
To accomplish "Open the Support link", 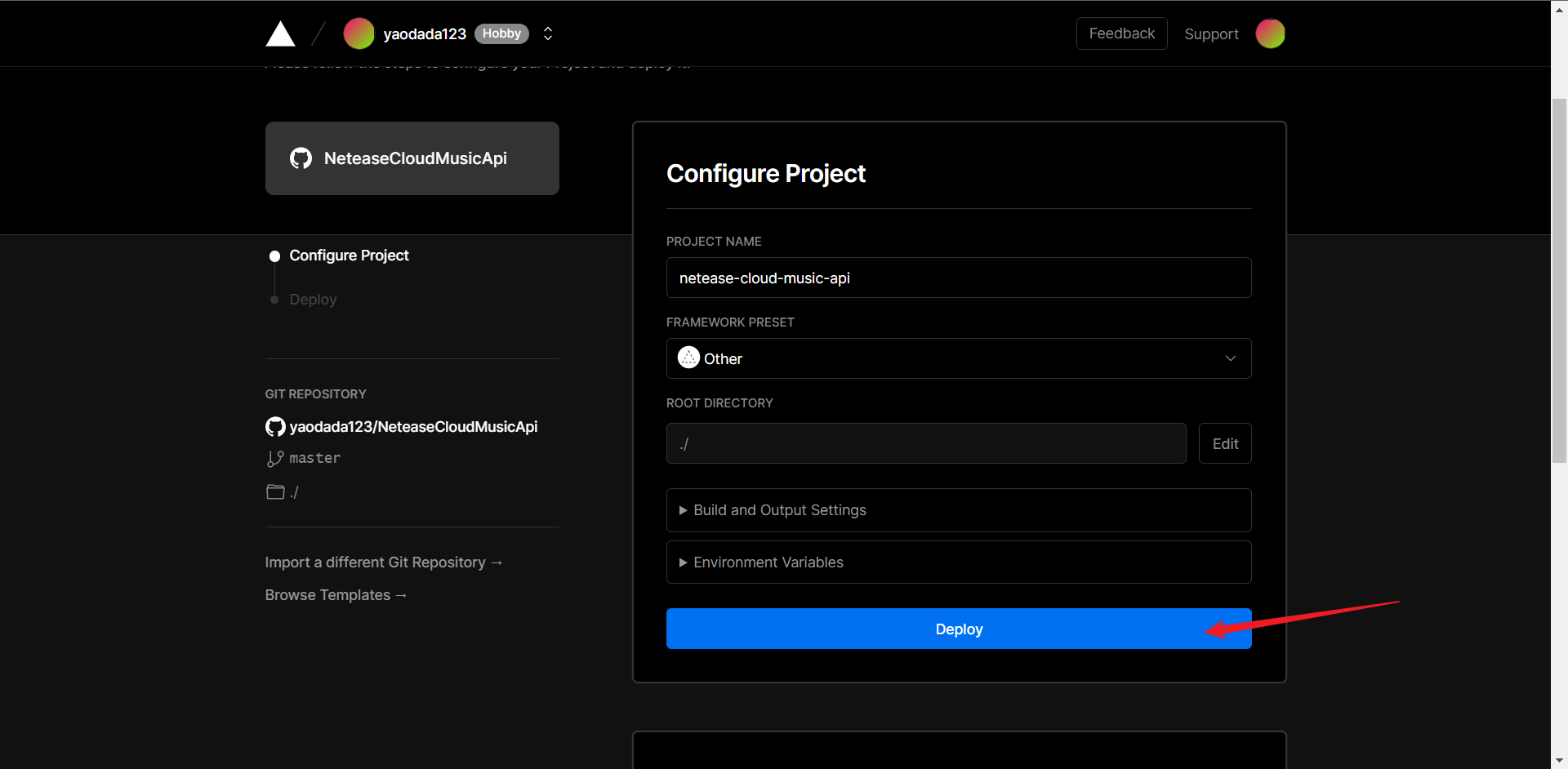I will point(1211,34).
